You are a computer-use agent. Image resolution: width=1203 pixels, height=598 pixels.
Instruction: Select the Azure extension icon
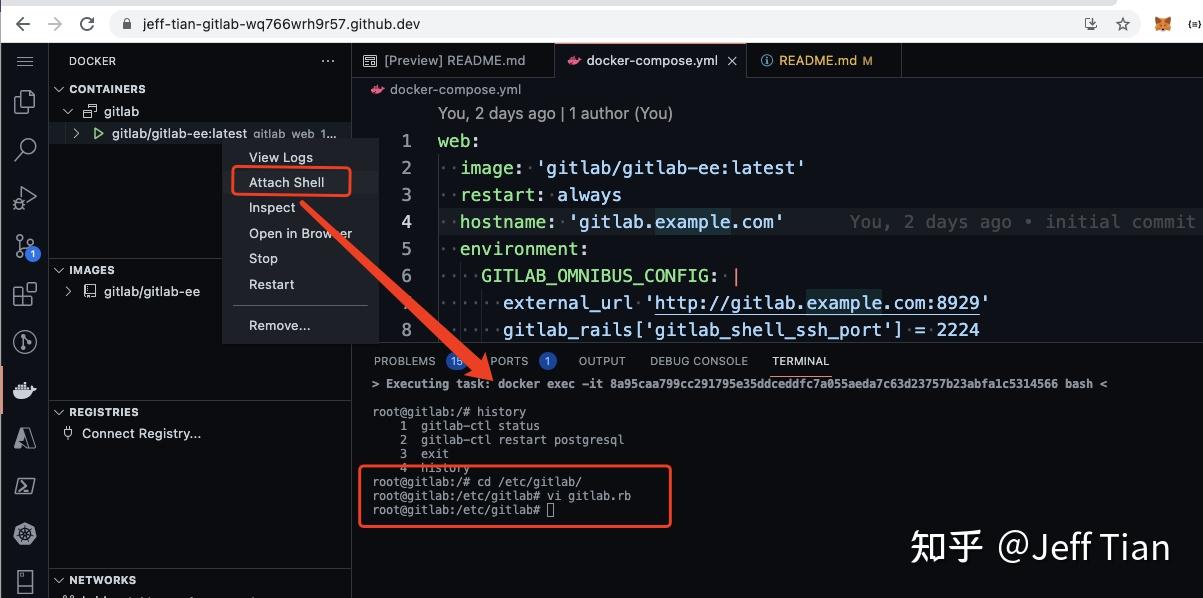[x=25, y=437]
